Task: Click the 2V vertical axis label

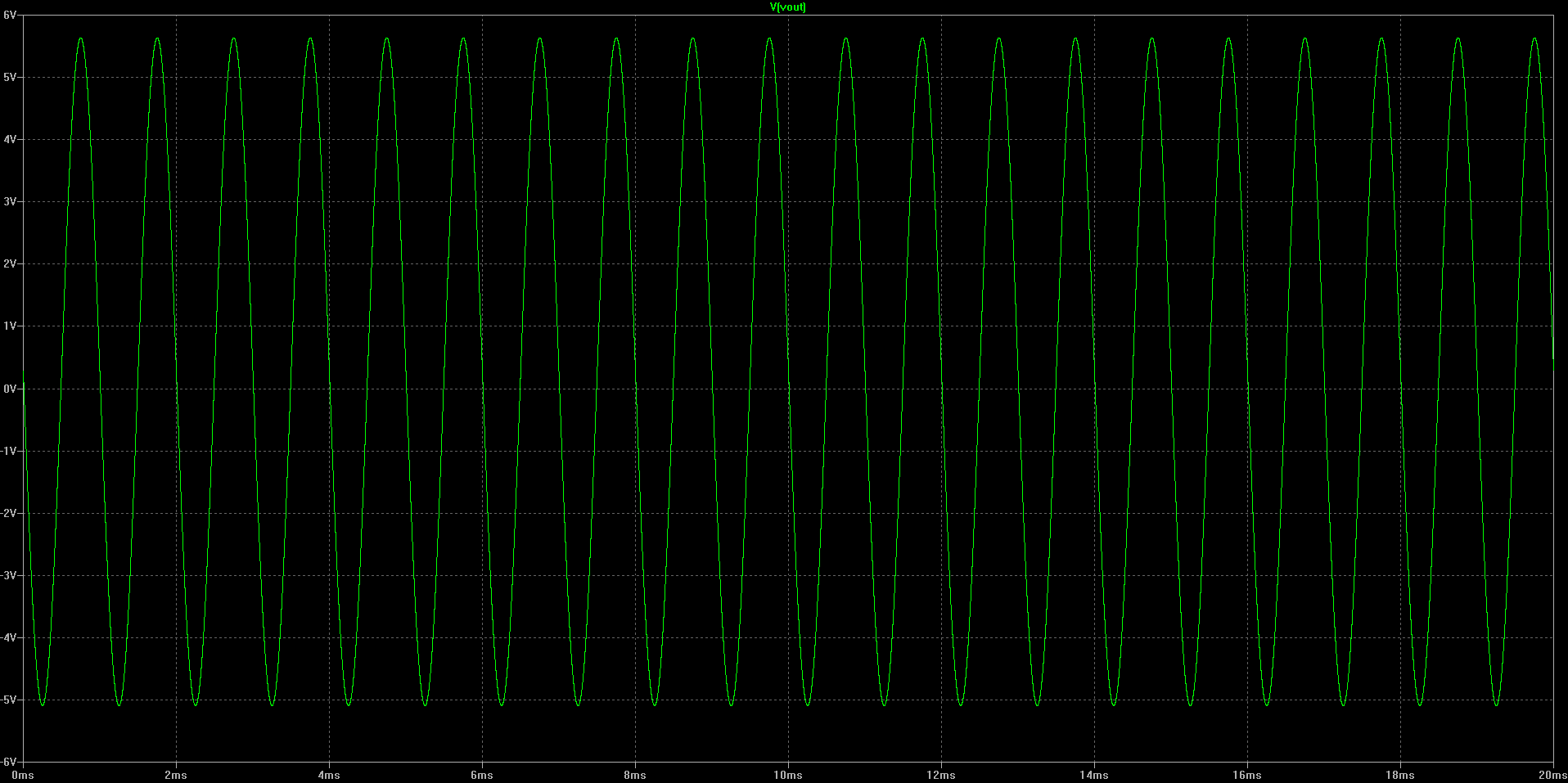Action: tap(9, 263)
